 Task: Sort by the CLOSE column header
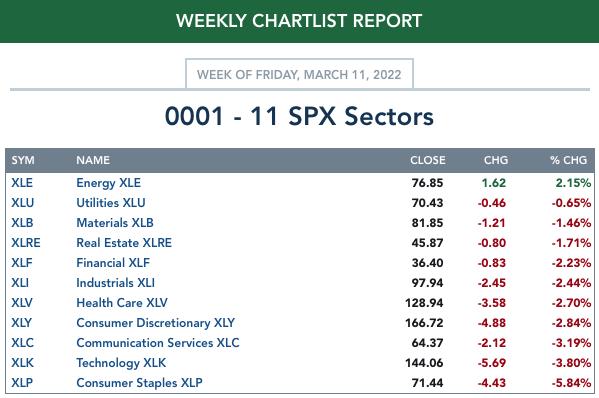(427, 160)
